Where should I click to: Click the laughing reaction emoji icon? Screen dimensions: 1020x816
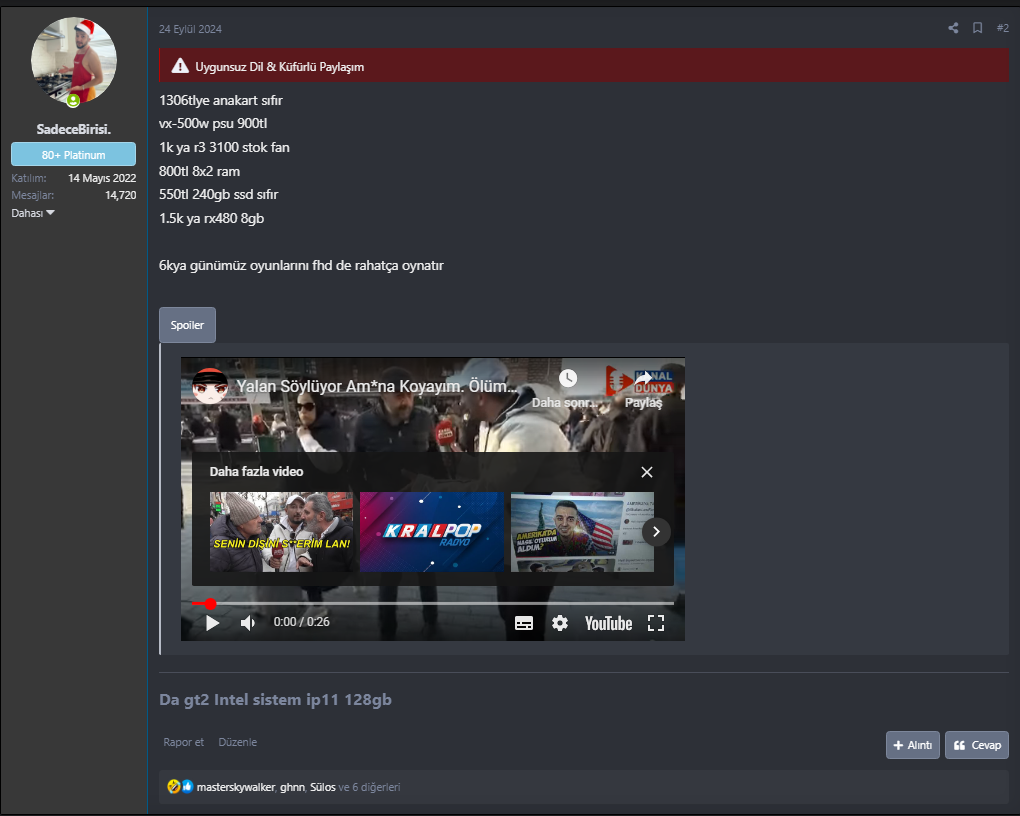pos(174,786)
